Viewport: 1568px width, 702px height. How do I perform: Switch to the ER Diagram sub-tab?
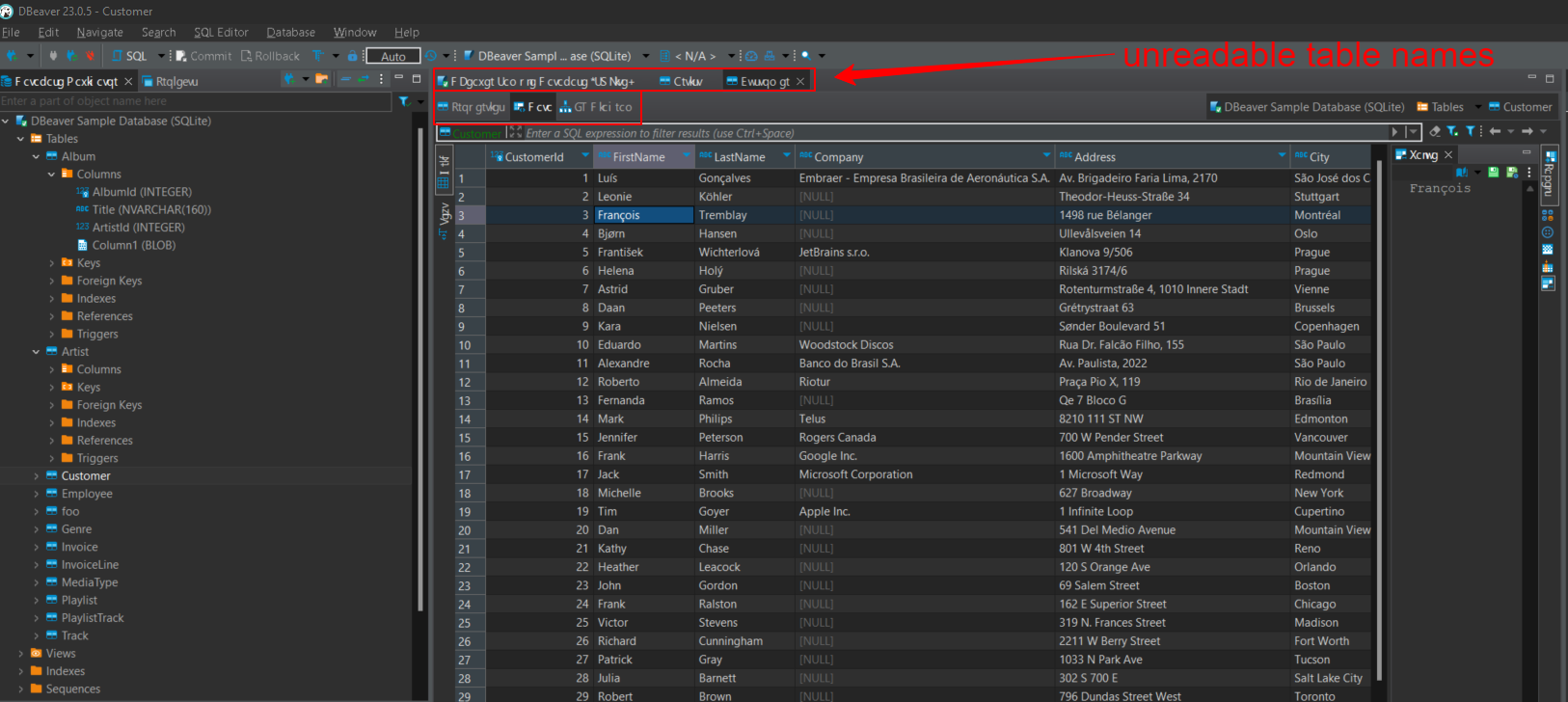point(596,107)
